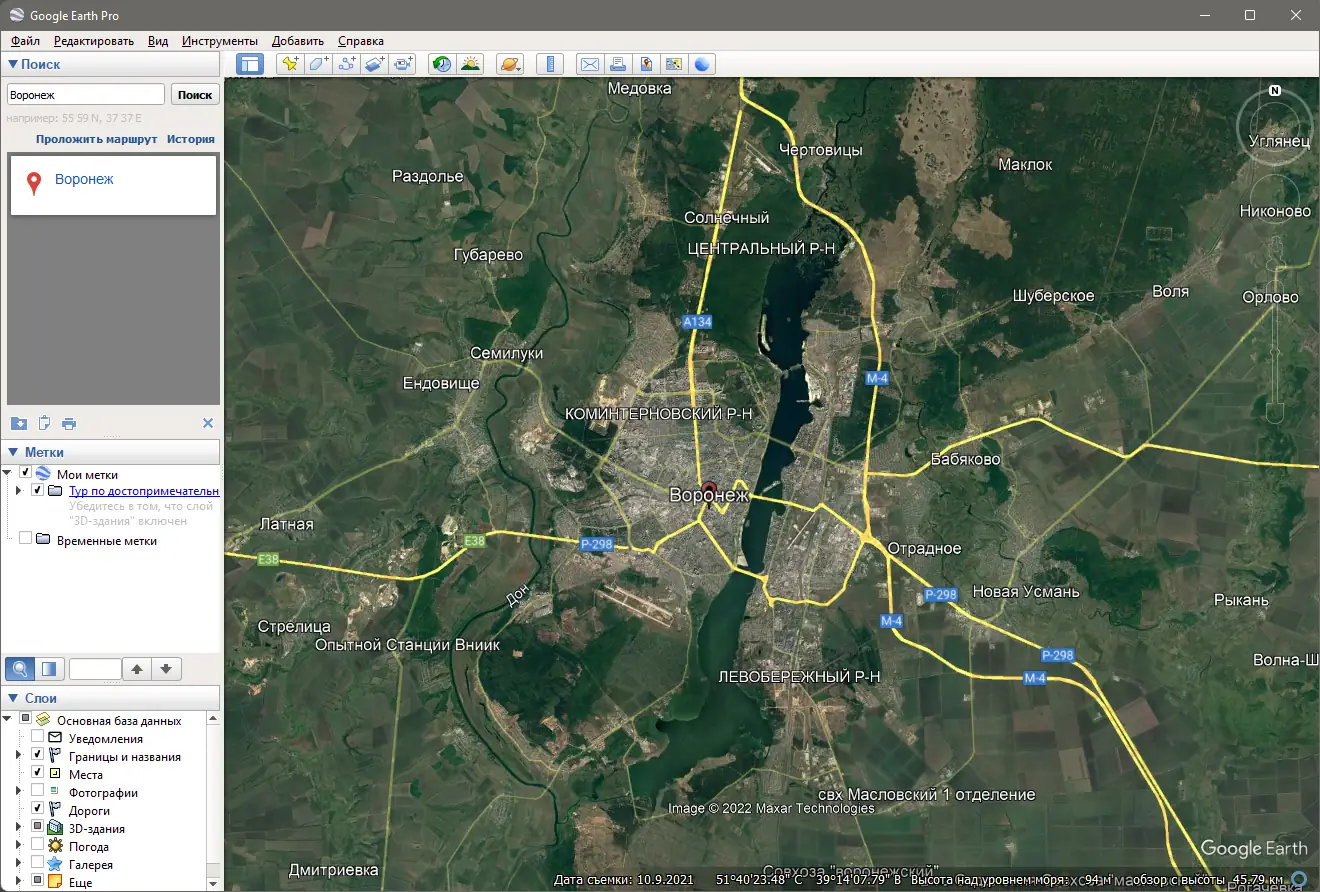
Task: Focus the Воронеж search field
Action: click(86, 94)
